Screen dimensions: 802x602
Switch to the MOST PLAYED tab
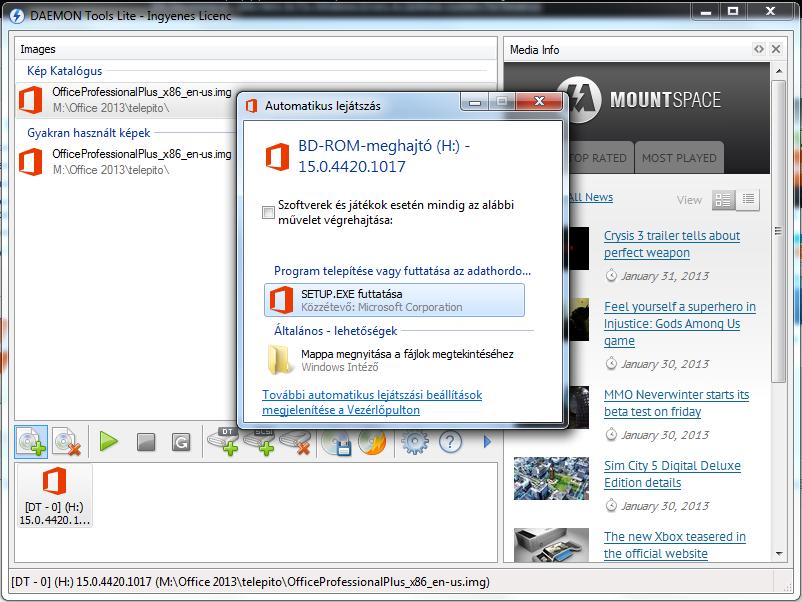pos(679,158)
